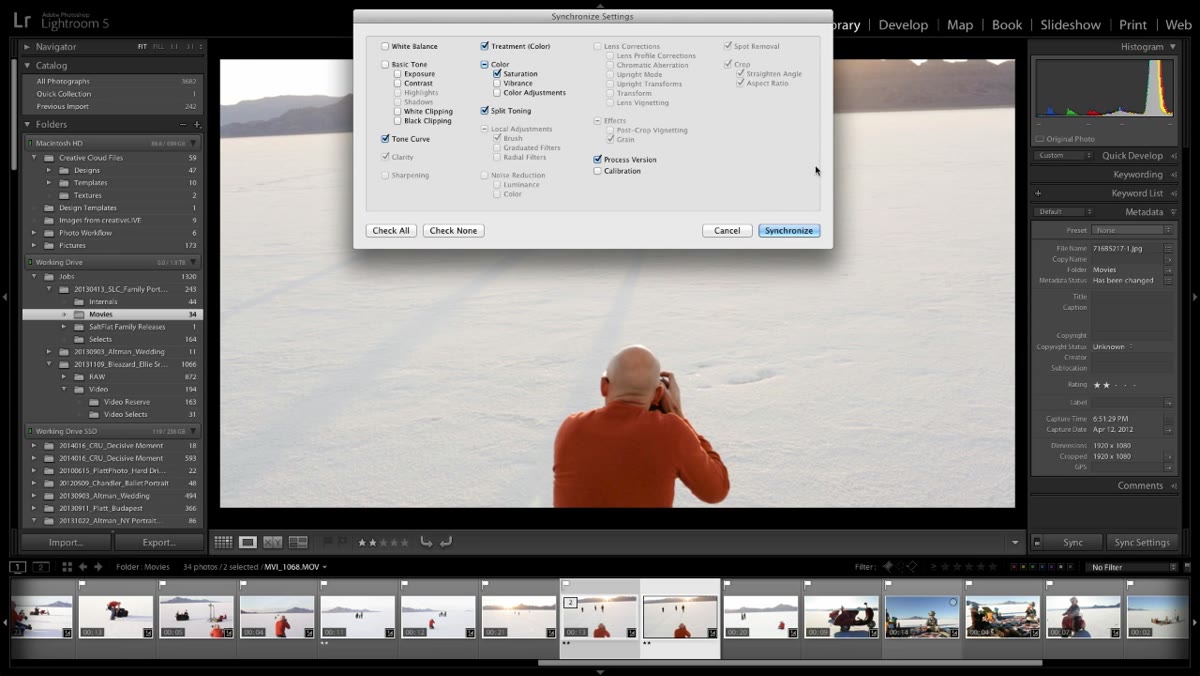Click the Movies folder icon in Folders tree
Viewport: 1200px width, 676px height.
pos(79,314)
